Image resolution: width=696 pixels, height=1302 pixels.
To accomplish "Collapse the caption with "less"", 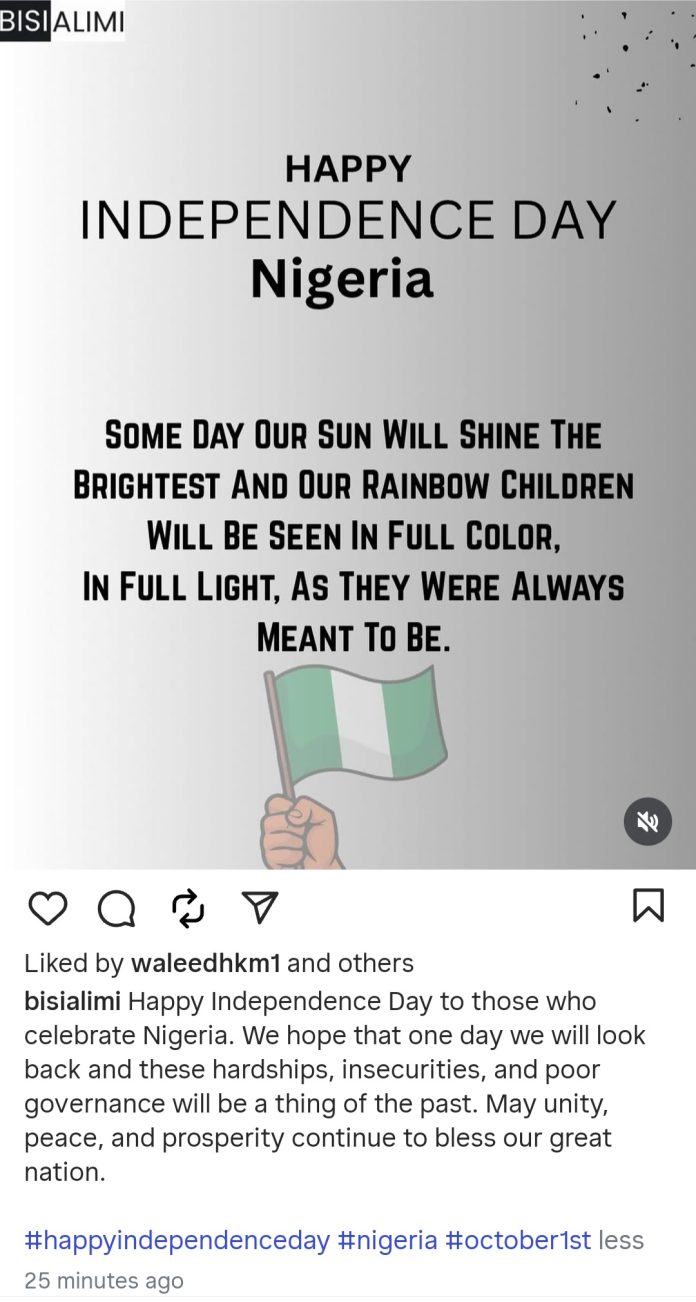I will pos(621,1241).
